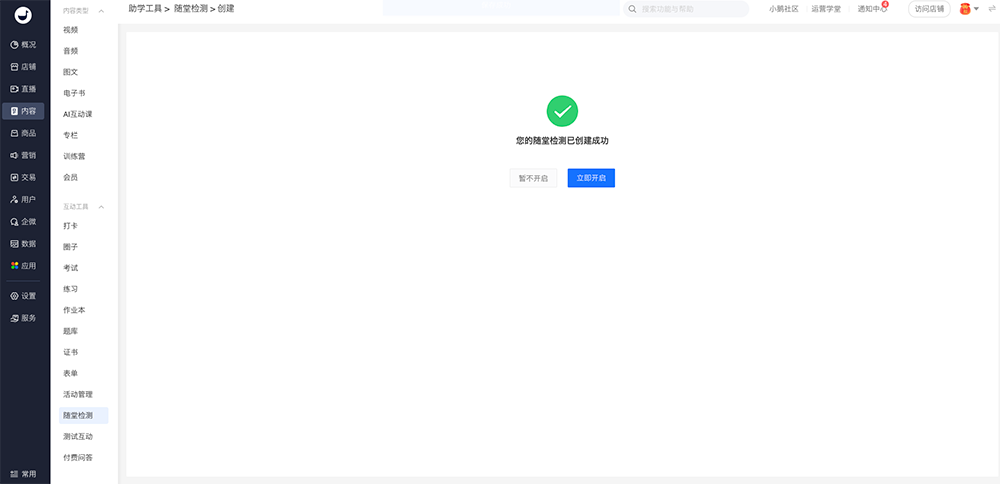The width and height of the screenshot is (1000, 484).
Task: Click the Overview (概况) icon in sidebar
Action: [x=14, y=45]
